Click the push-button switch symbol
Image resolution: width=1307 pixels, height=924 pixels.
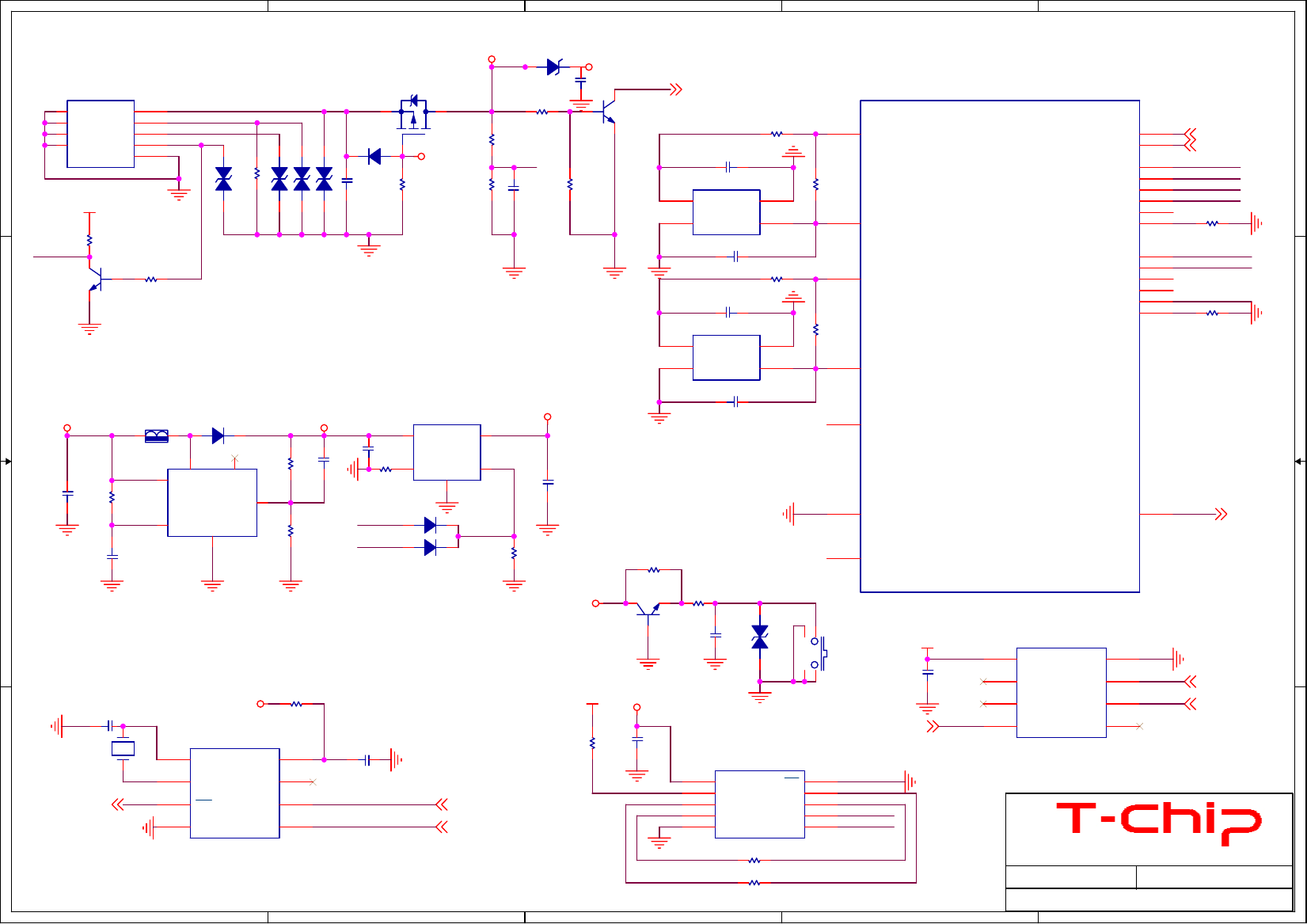pos(818,653)
